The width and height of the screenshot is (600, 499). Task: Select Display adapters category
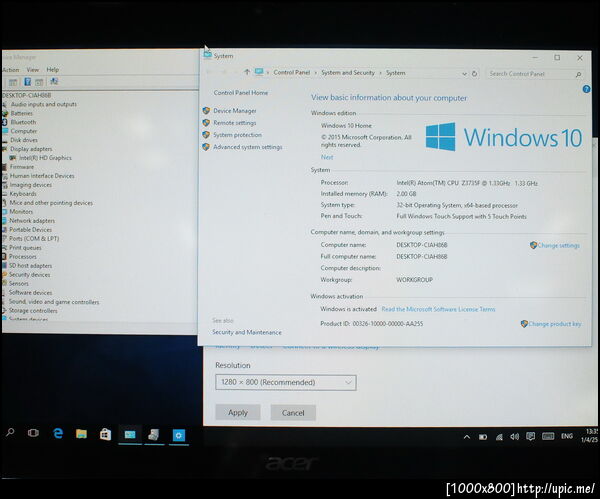31,149
